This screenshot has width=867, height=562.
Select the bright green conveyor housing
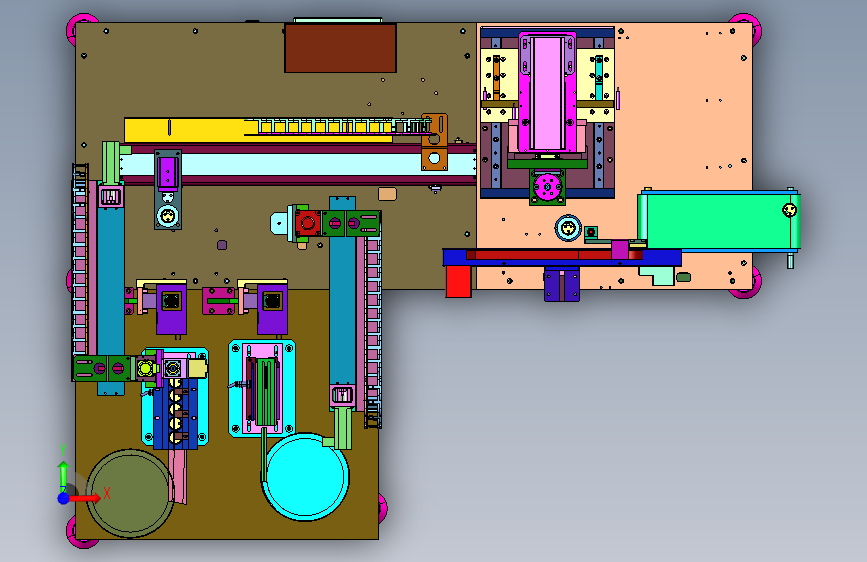[718, 221]
